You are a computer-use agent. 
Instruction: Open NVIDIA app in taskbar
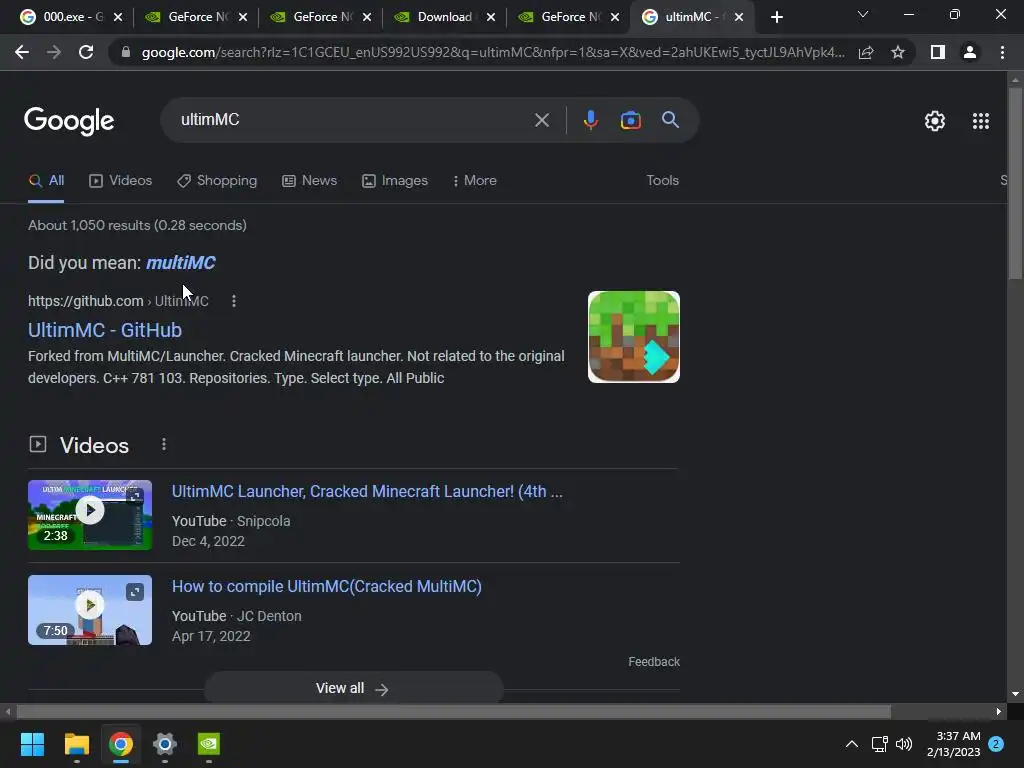click(x=209, y=744)
